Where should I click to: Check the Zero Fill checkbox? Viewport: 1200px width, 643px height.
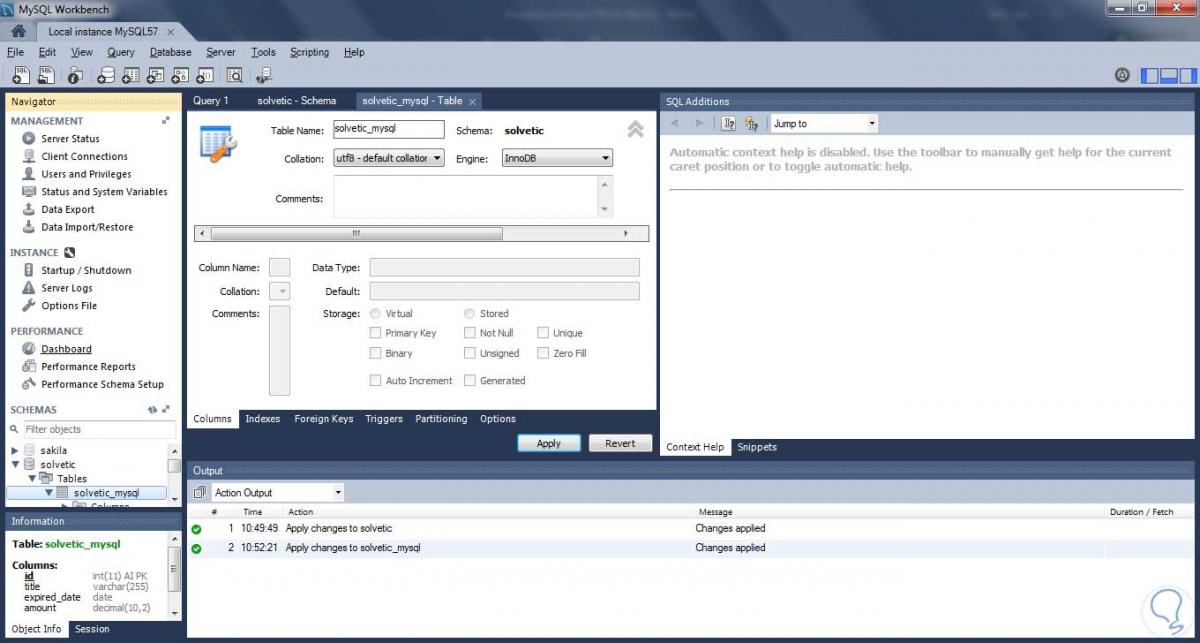(x=544, y=353)
